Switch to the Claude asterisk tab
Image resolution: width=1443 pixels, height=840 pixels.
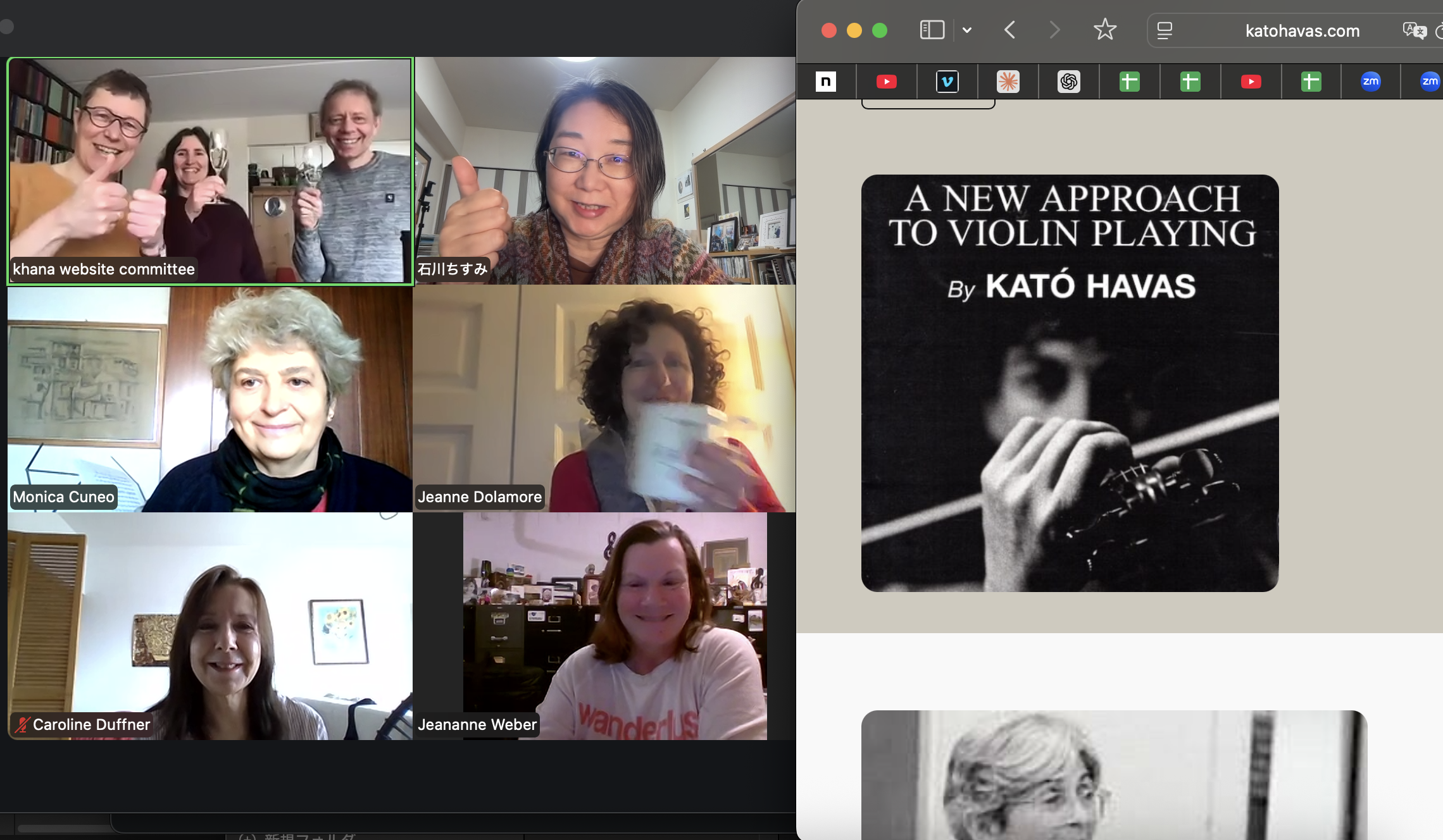tap(1008, 82)
